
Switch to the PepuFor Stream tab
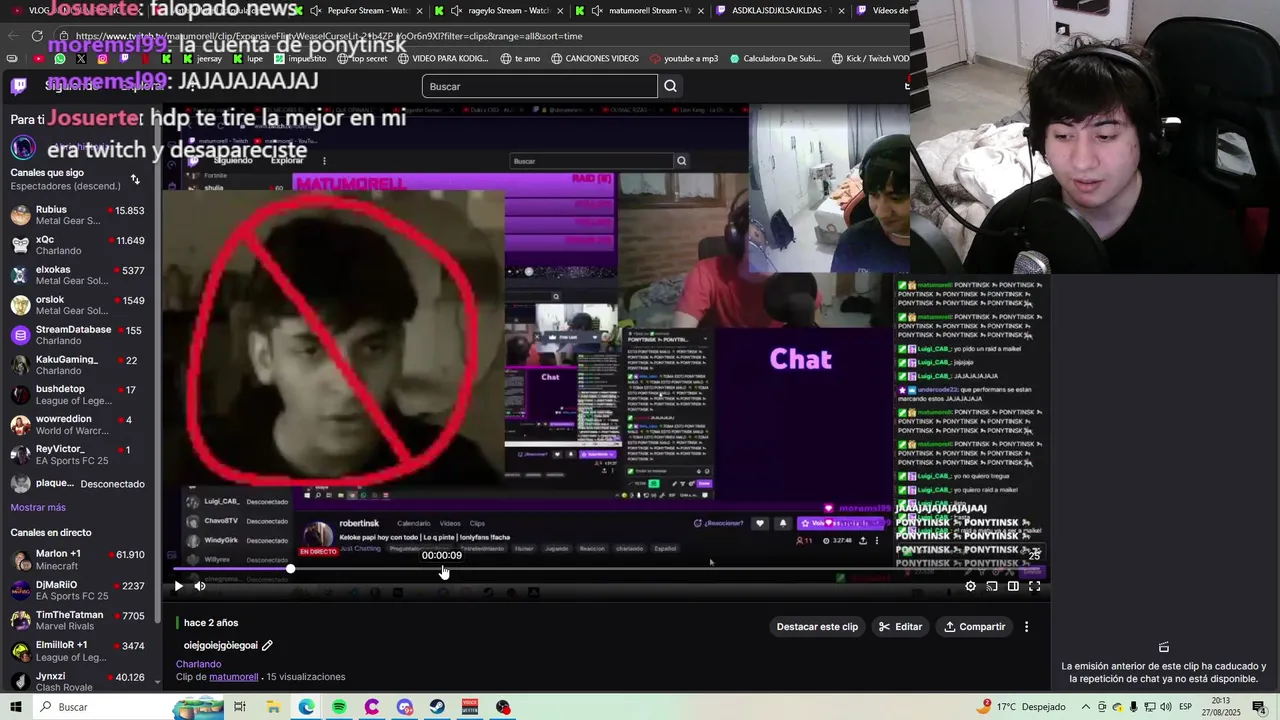click(359, 11)
